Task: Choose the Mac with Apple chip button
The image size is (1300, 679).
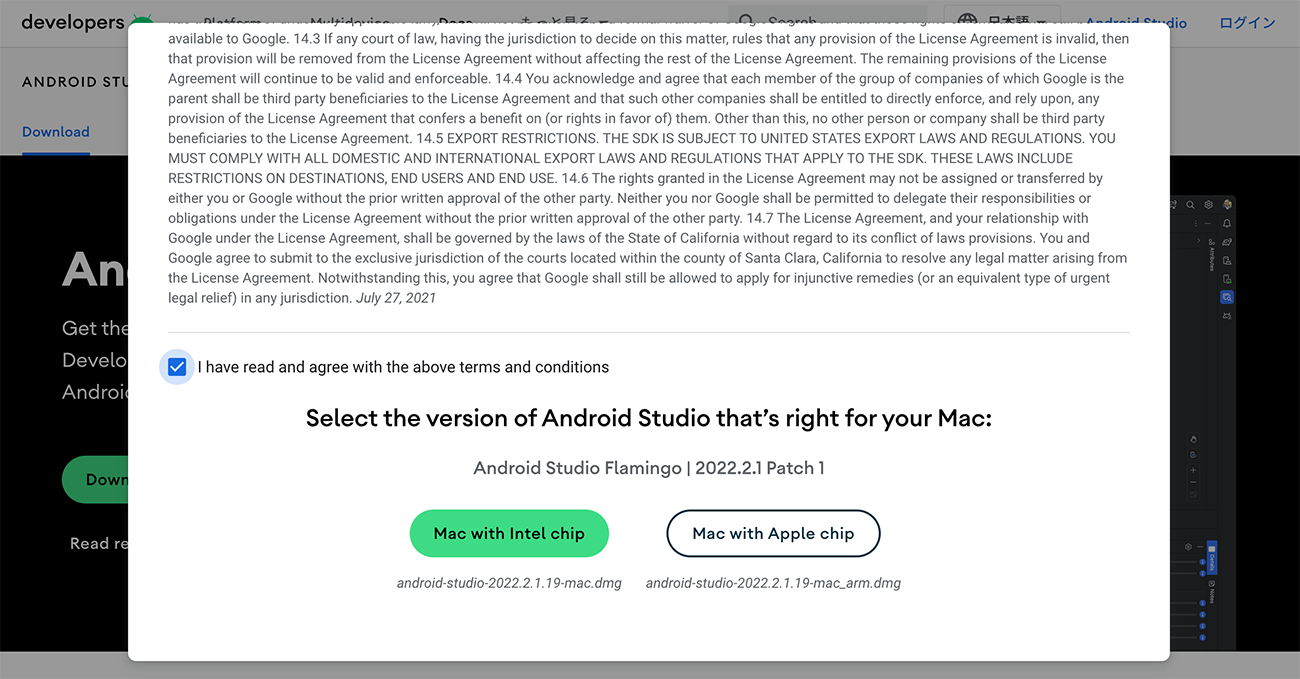Action: (773, 533)
